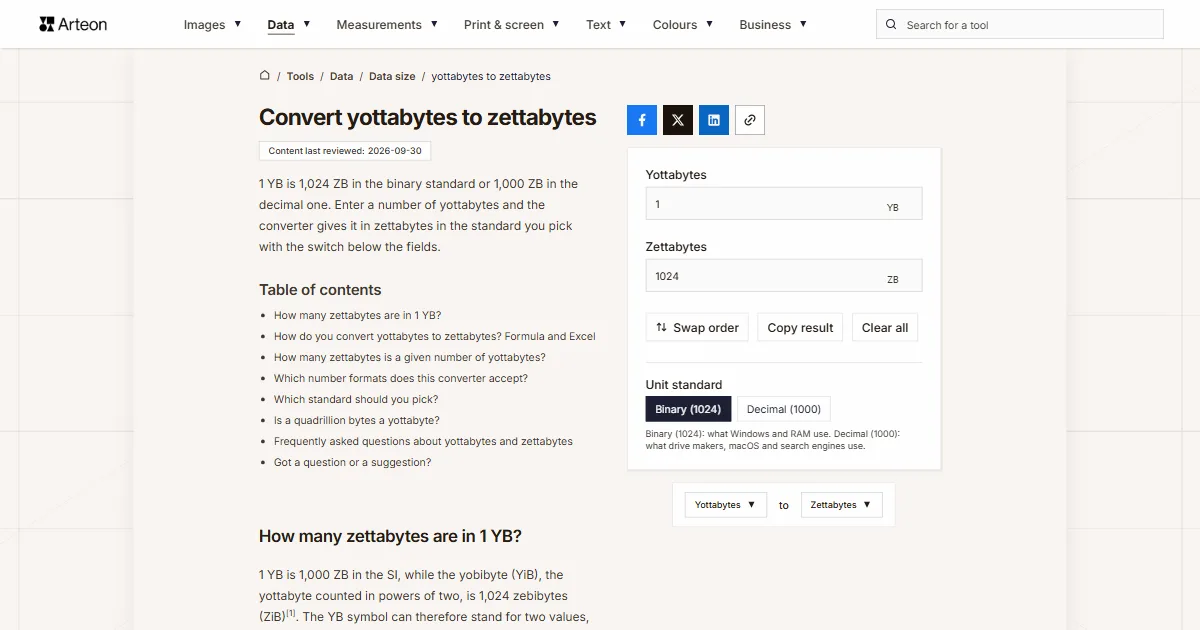Select Decimal (1000) unit standard
The image size is (1200, 630).
coord(784,409)
